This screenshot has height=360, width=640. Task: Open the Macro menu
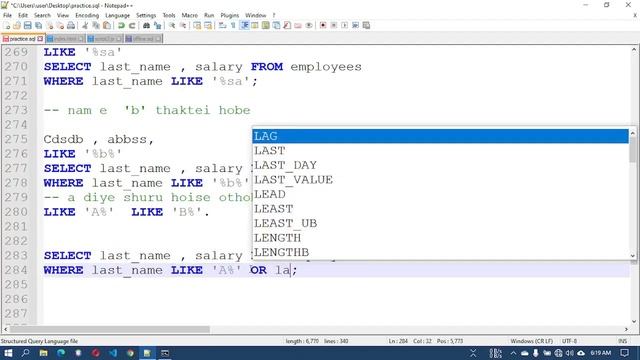coord(190,15)
